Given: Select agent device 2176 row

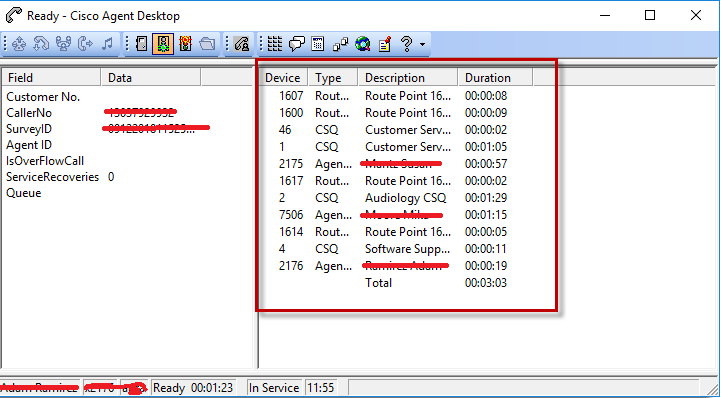Looking at the screenshot, I should point(291,266).
